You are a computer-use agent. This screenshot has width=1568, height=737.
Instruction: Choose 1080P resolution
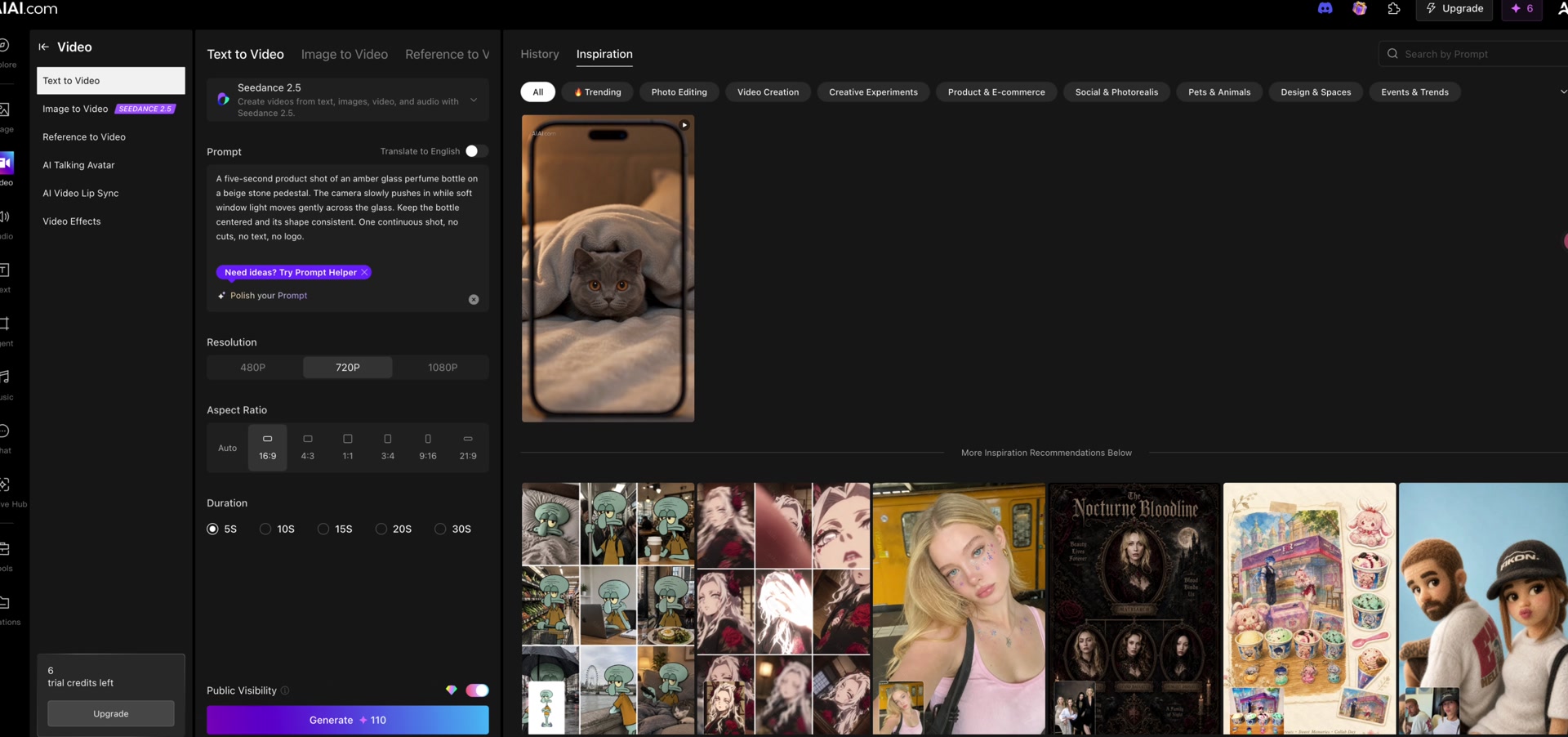pos(443,368)
